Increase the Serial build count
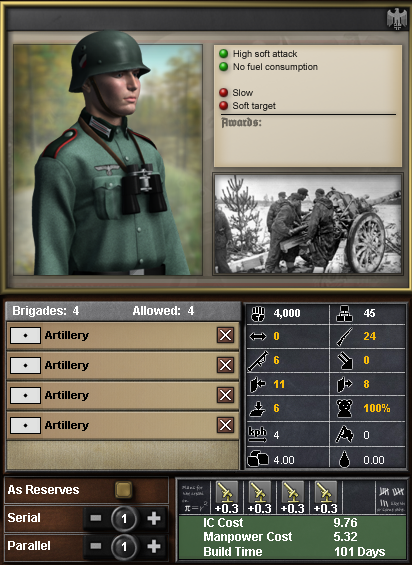 coord(154,519)
